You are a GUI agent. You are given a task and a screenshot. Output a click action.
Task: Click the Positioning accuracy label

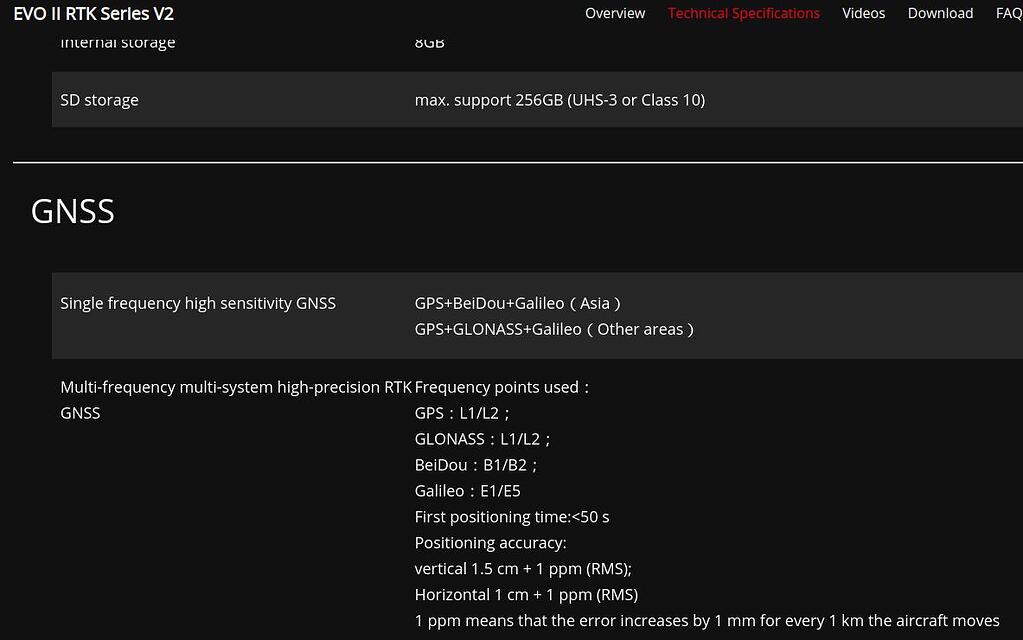tap(489, 542)
